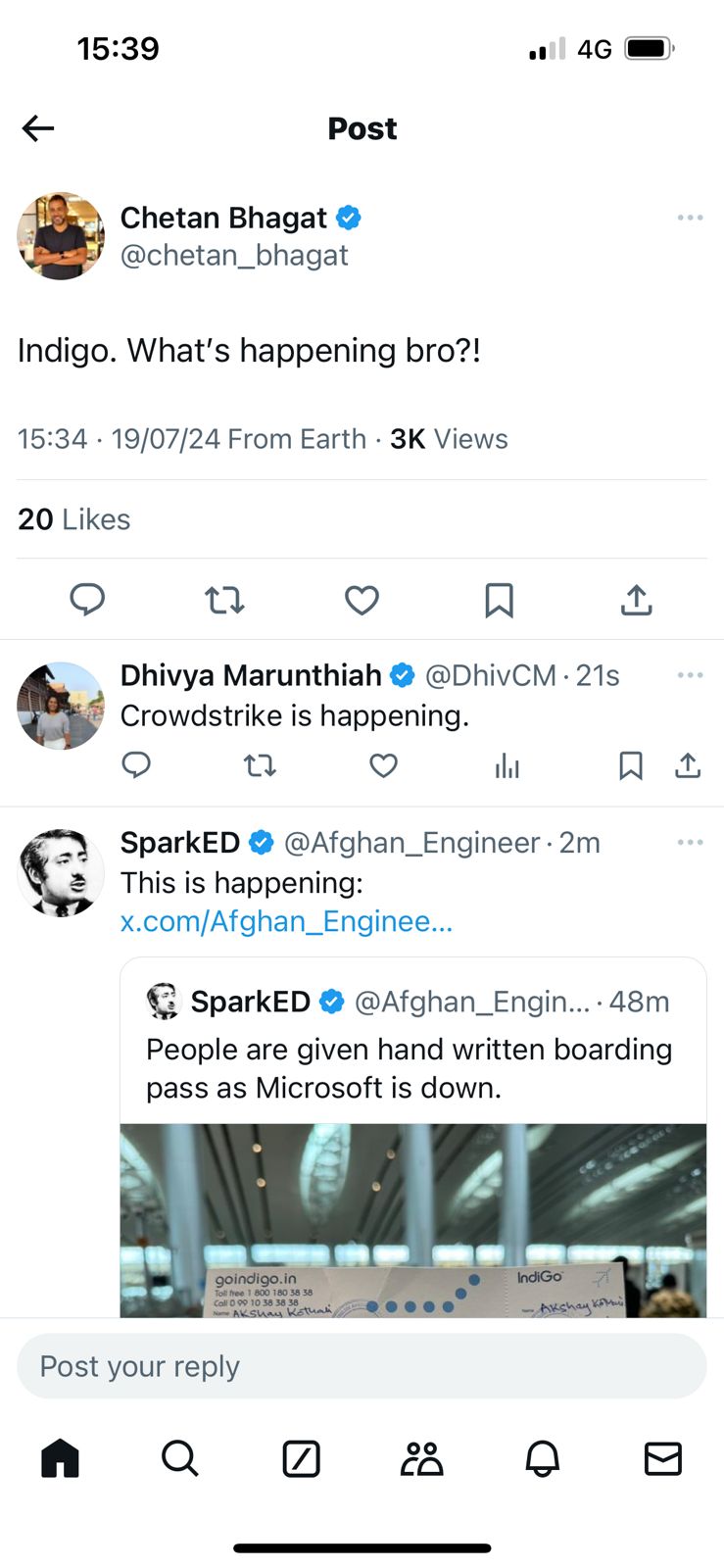Open more options on Chetan Bhagat's post
The width and height of the screenshot is (724, 1568).
coord(690,218)
